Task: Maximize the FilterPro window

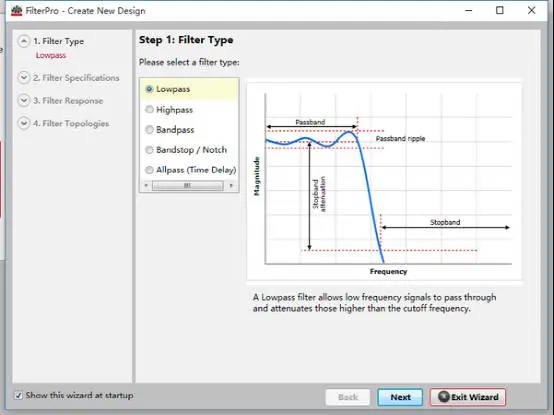Action: [500, 11]
